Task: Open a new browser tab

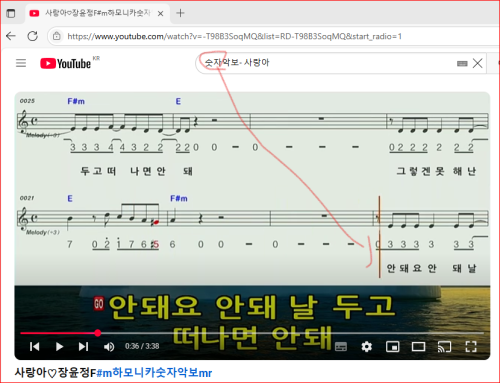Action: [180, 13]
